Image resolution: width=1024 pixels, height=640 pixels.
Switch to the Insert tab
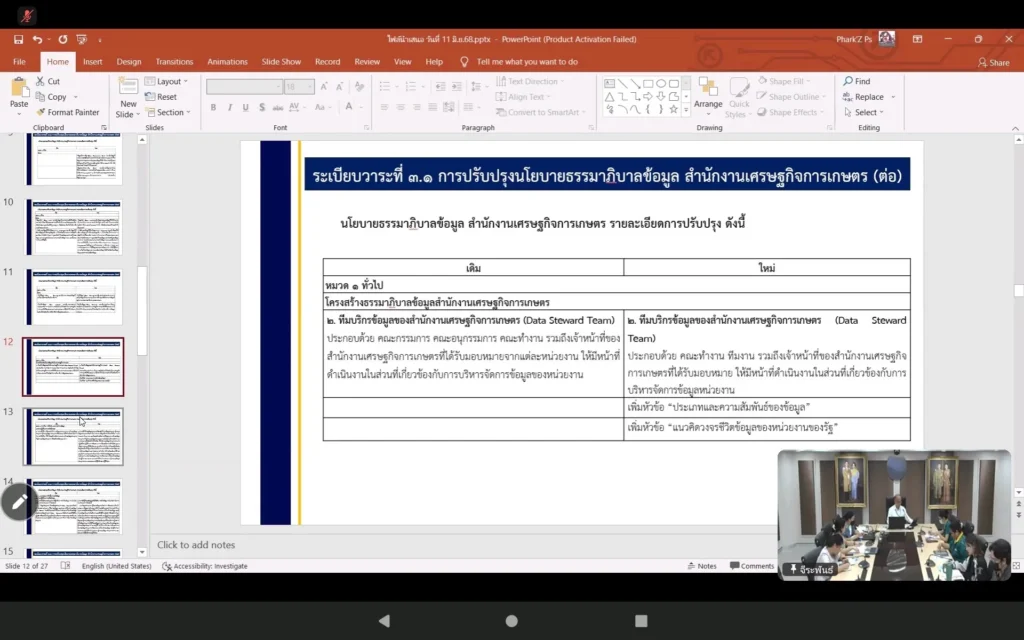point(92,61)
